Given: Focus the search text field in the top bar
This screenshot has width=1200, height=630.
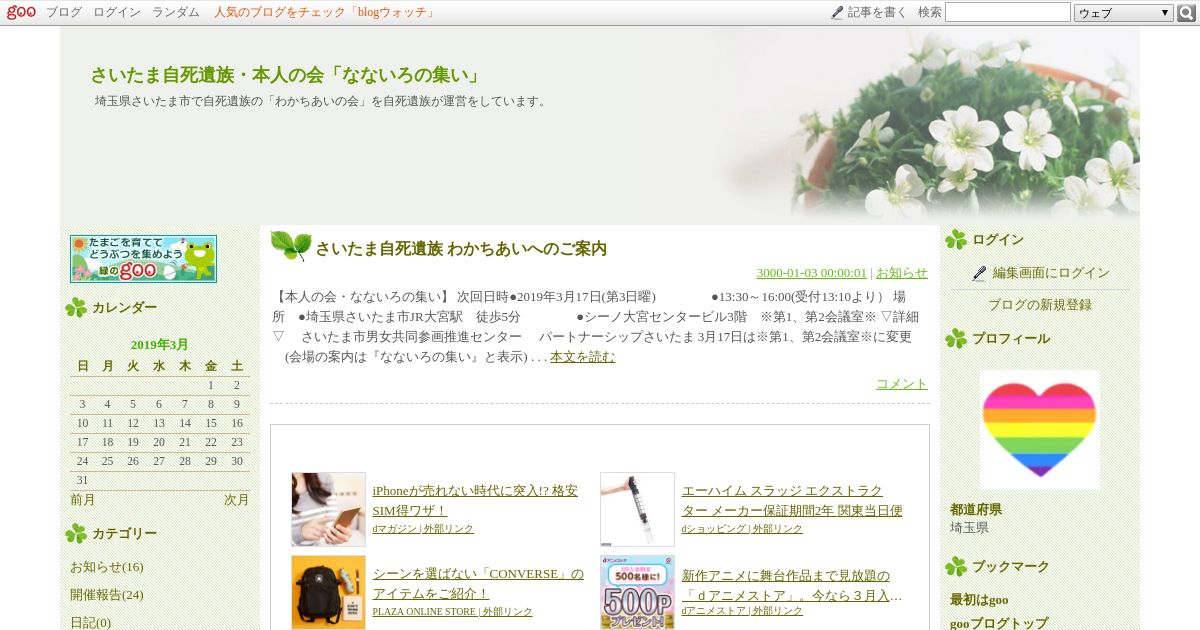Looking at the screenshot, I should (x=1008, y=12).
